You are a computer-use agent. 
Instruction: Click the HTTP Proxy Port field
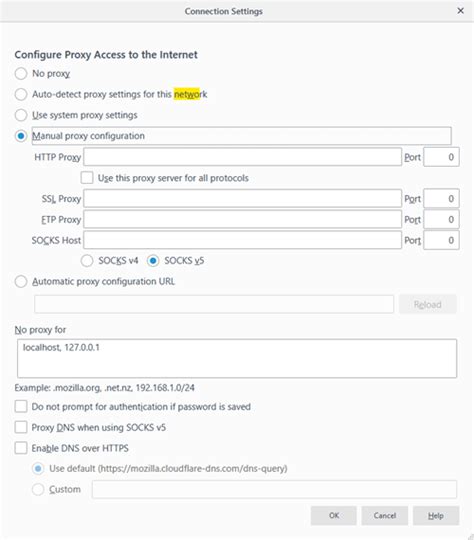tap(441, 157)
